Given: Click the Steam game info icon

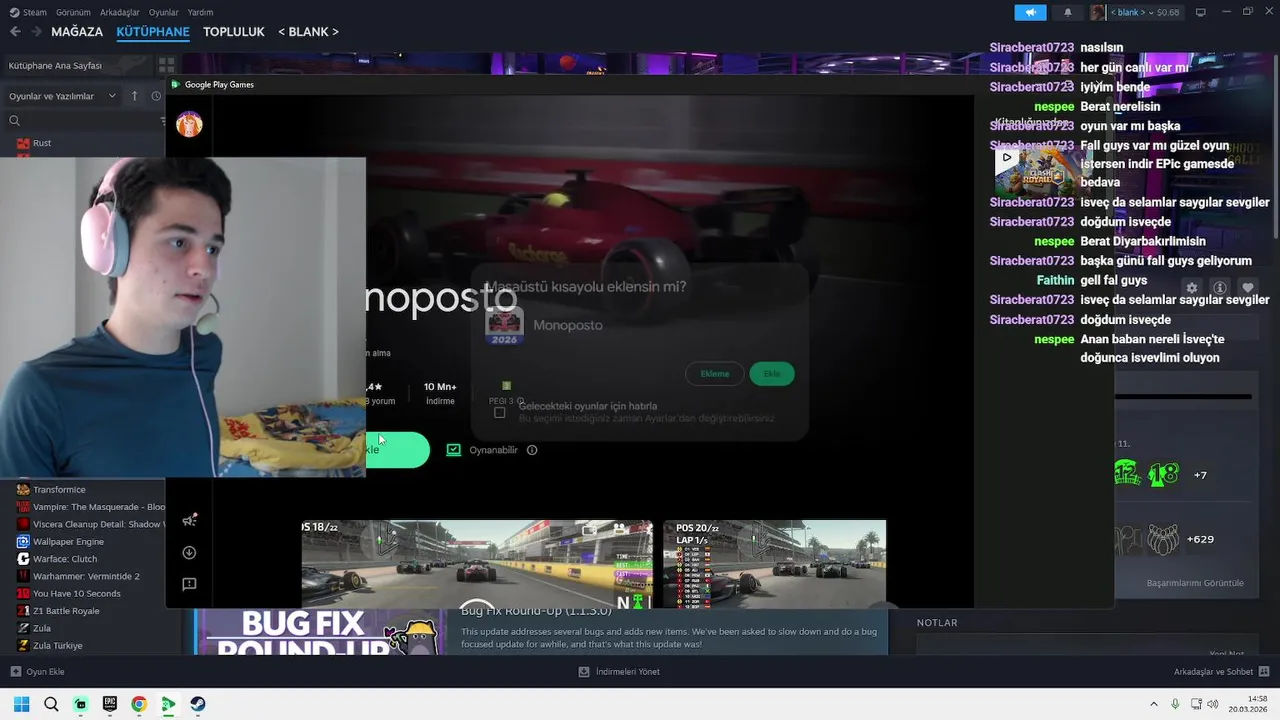Looking at the screenshot, I should point(1220,288).
